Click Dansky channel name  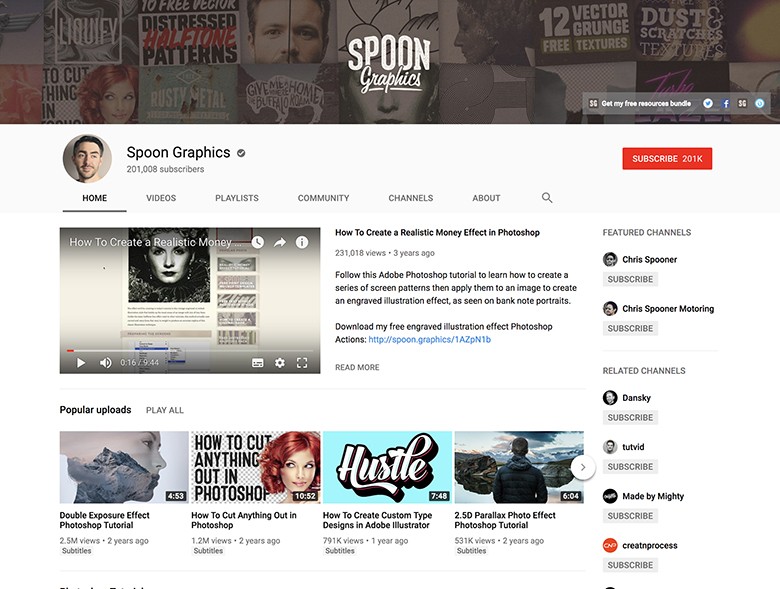pos(636,397)
